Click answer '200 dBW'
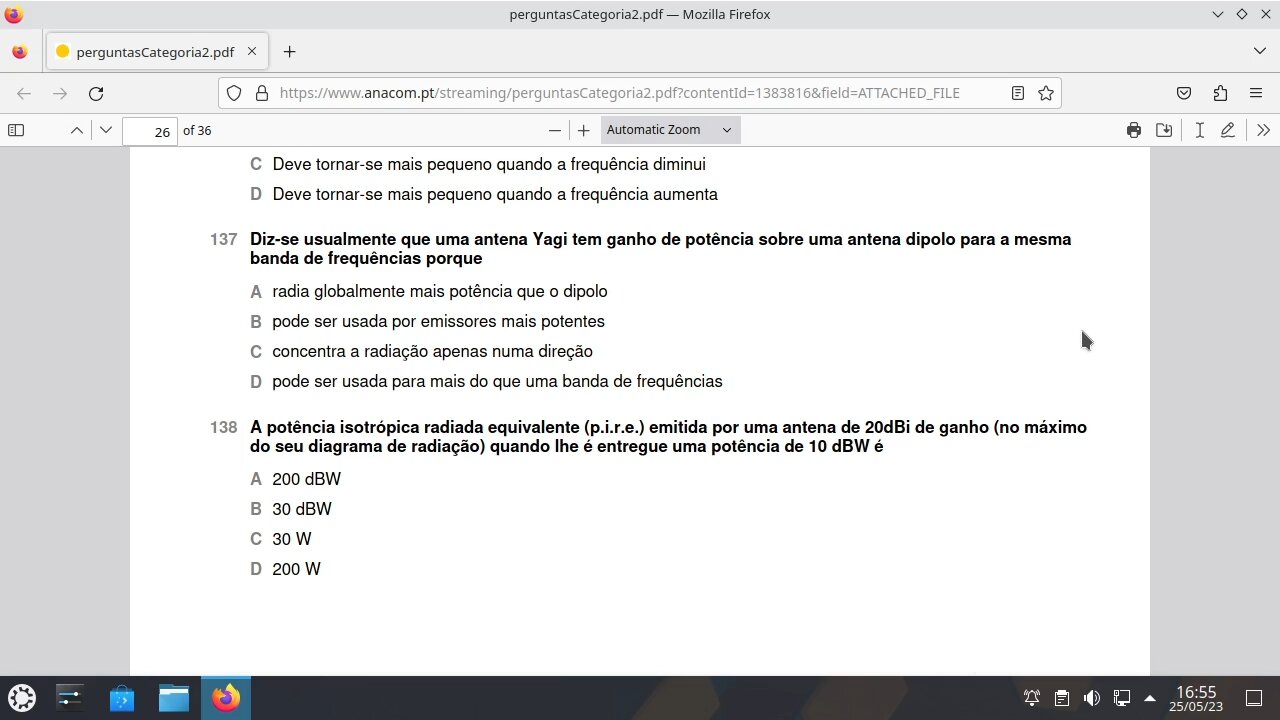 pos(306,479)
